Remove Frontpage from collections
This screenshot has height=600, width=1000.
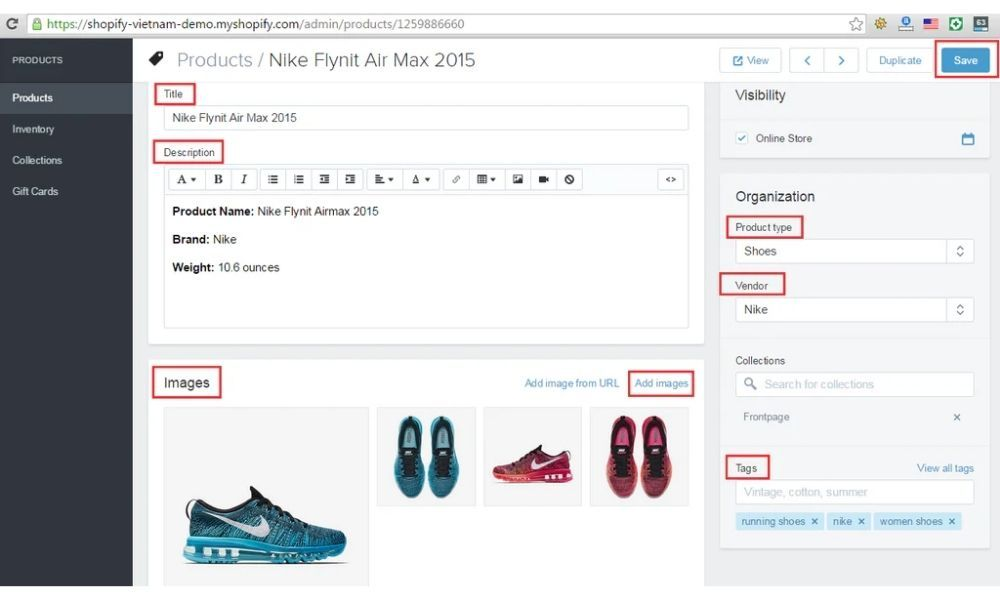(x=956, y=417)
